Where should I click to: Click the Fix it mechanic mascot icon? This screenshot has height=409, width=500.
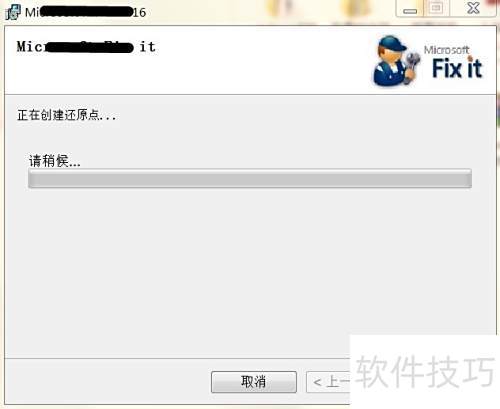tap(396, 60)
